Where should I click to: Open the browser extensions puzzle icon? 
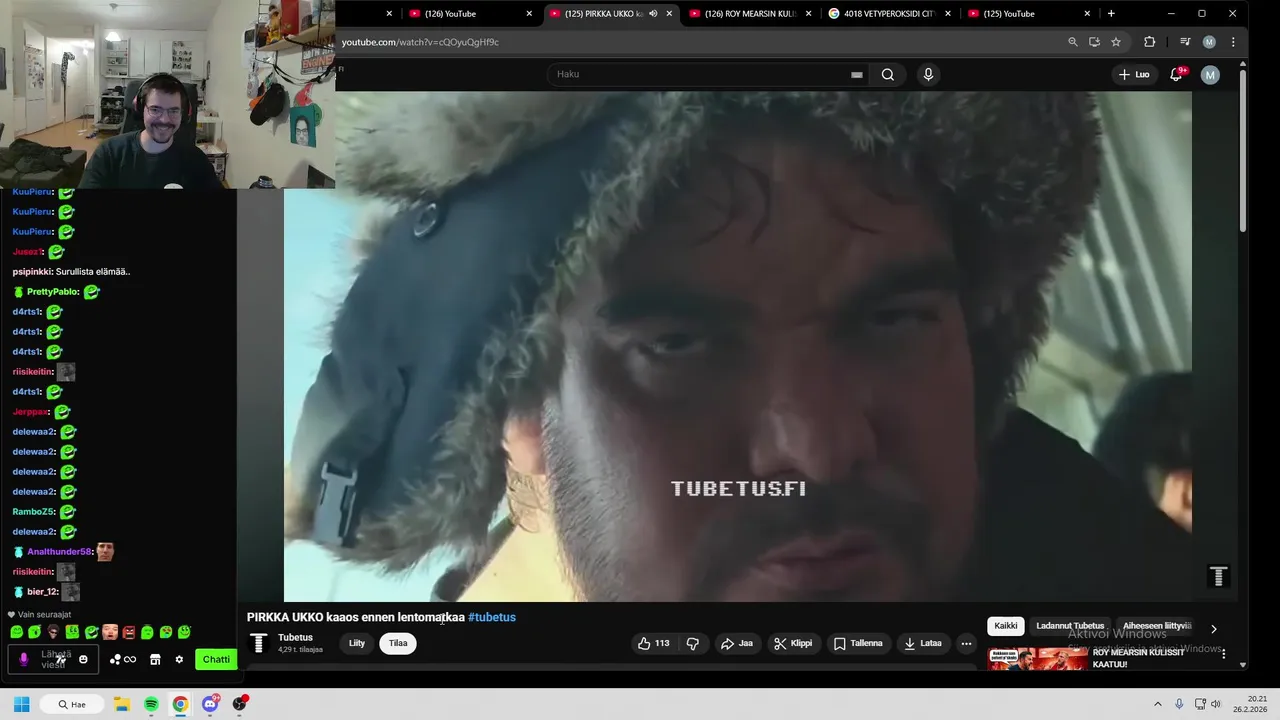click(1149, 42)
